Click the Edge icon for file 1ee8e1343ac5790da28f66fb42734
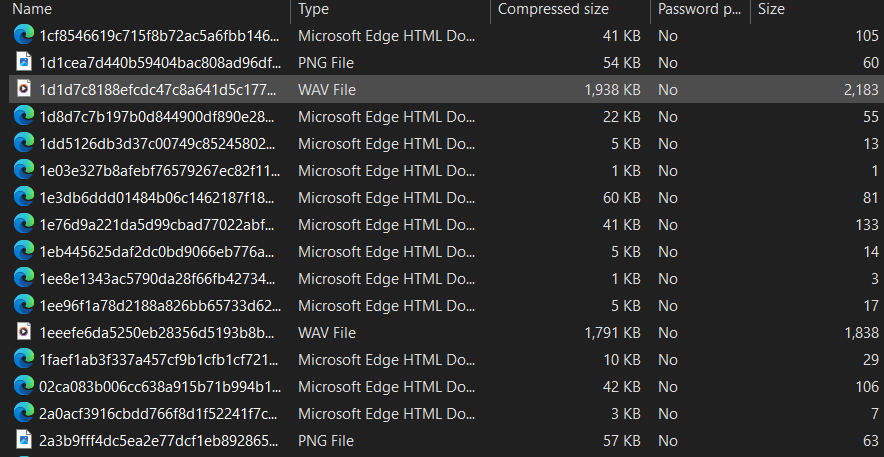This screenshot has width=884, height=457. [x=23, y=278]
